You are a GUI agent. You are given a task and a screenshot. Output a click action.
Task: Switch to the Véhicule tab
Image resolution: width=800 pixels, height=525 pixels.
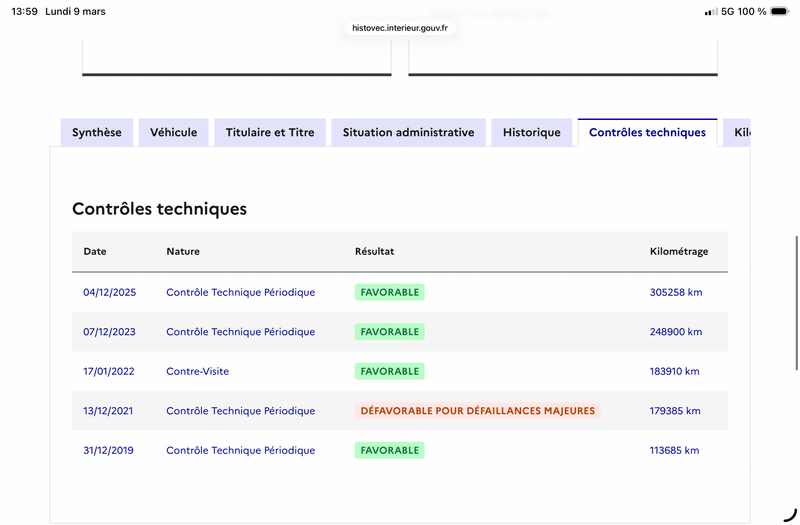pyautogui.click(x=173, y=133)
